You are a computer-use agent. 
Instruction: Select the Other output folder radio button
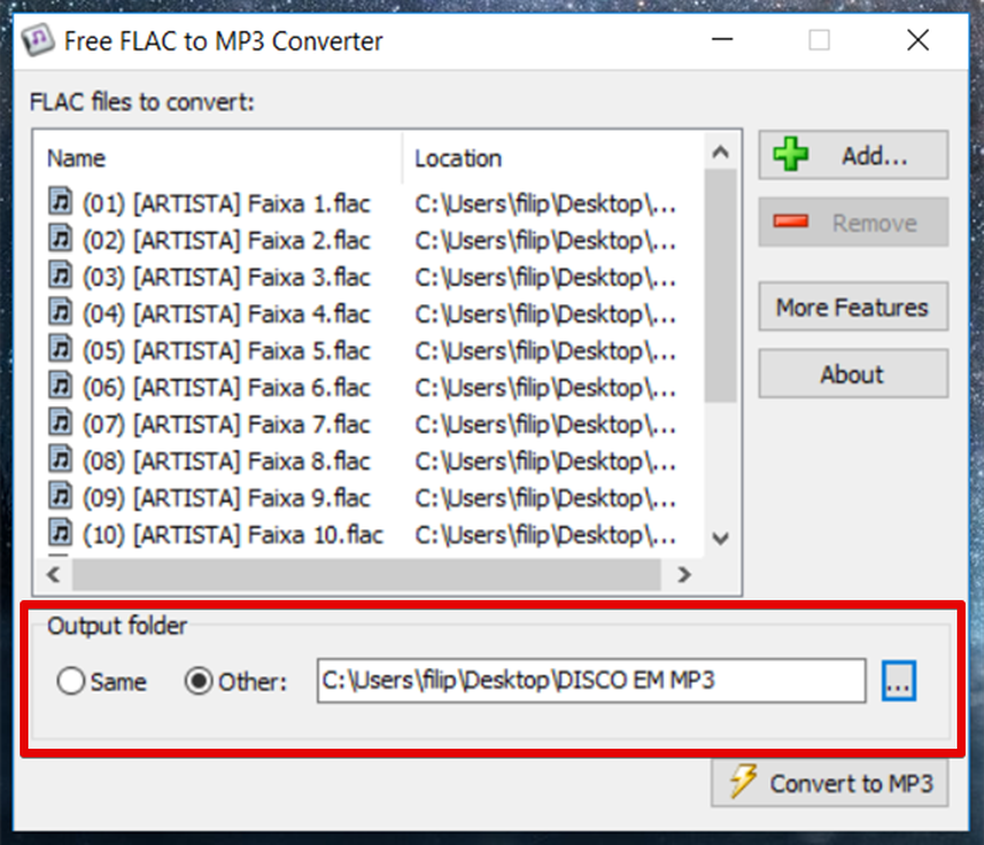coord(198,681)
